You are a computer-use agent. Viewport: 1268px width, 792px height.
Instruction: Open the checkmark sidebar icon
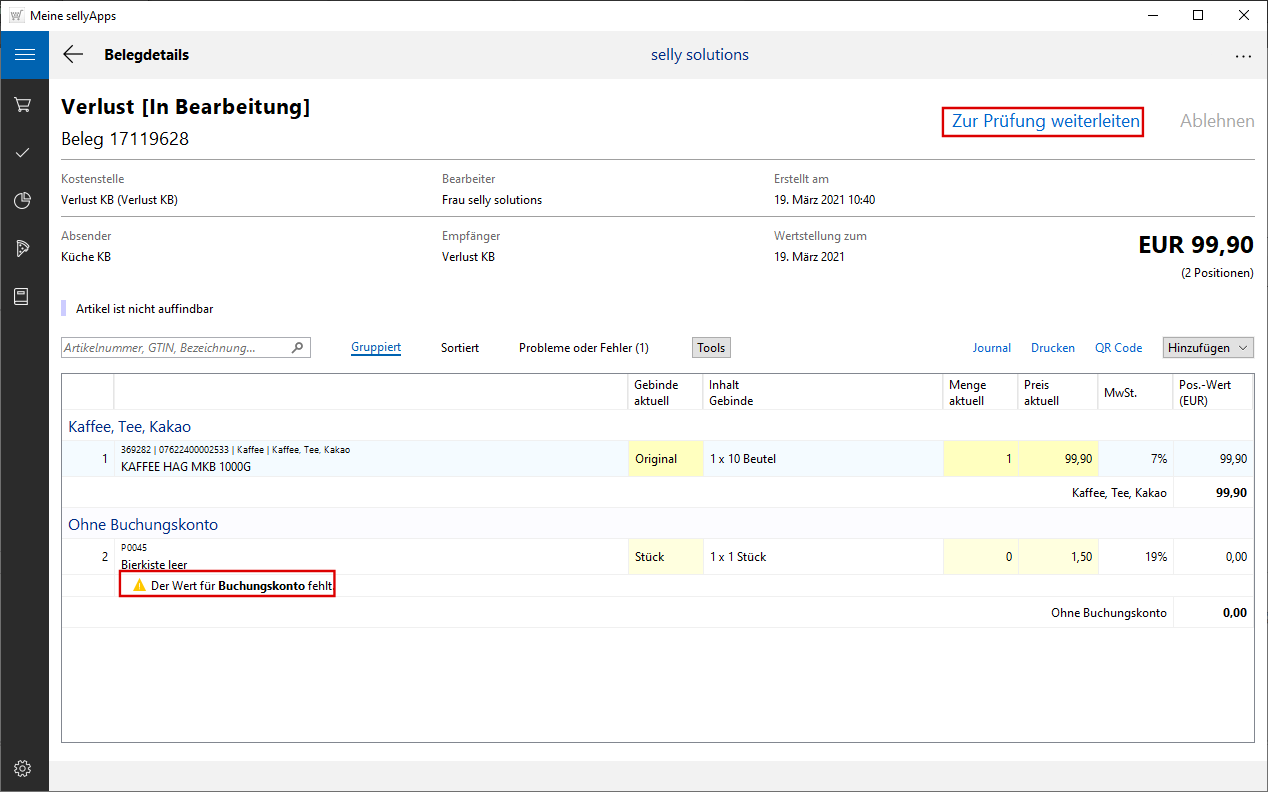point(24,153)
